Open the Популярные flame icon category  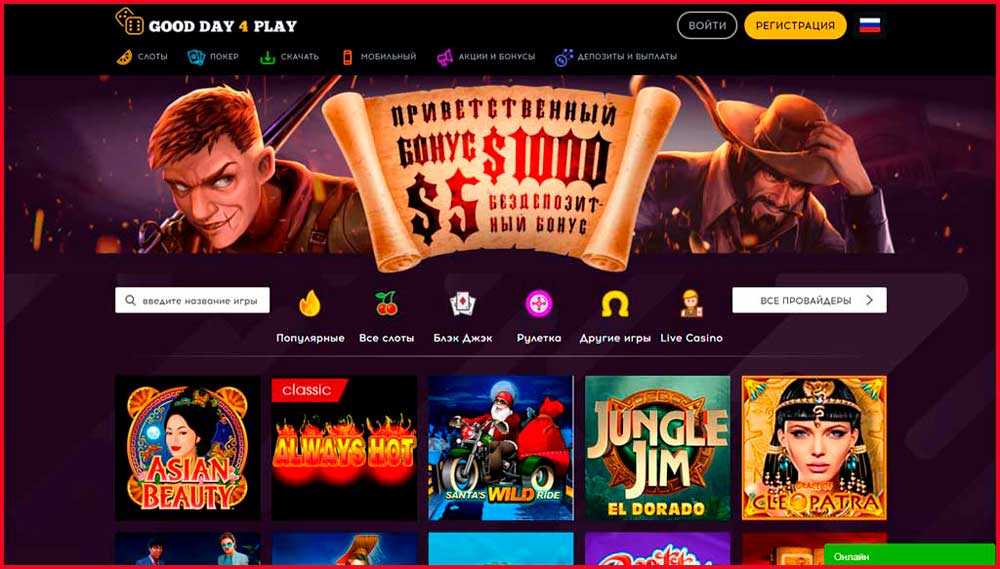pyautogui.click(x=310, y=303)
